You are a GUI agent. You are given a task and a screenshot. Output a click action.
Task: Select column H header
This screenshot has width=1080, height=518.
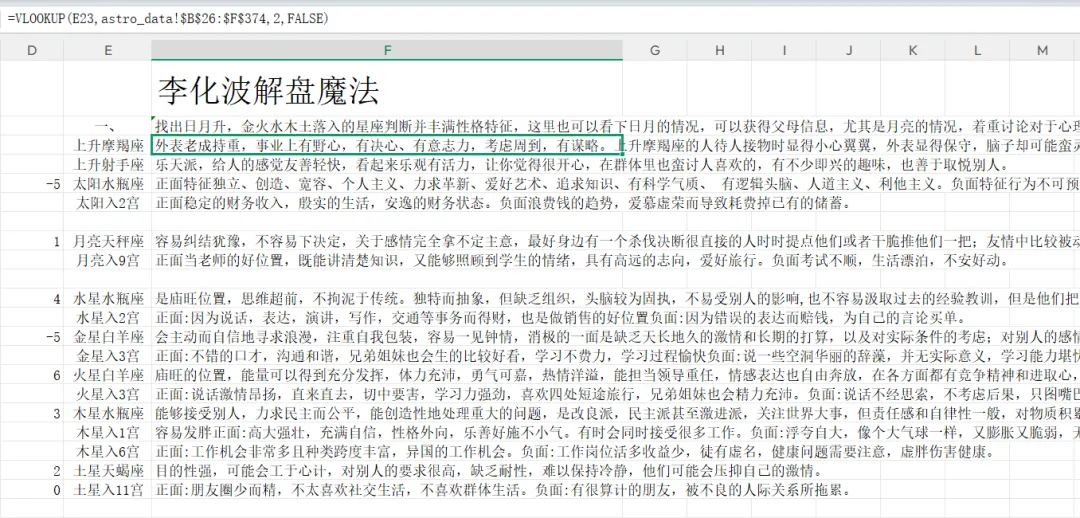pyautogui.click(x=719, y=50)
